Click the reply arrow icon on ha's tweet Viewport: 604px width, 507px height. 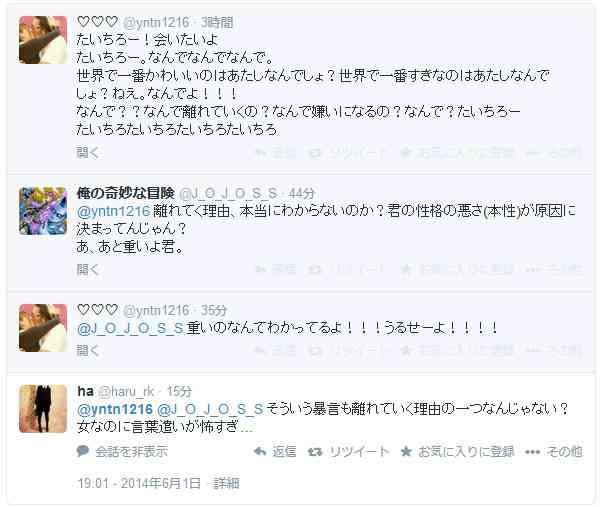(x=260, y=451)
